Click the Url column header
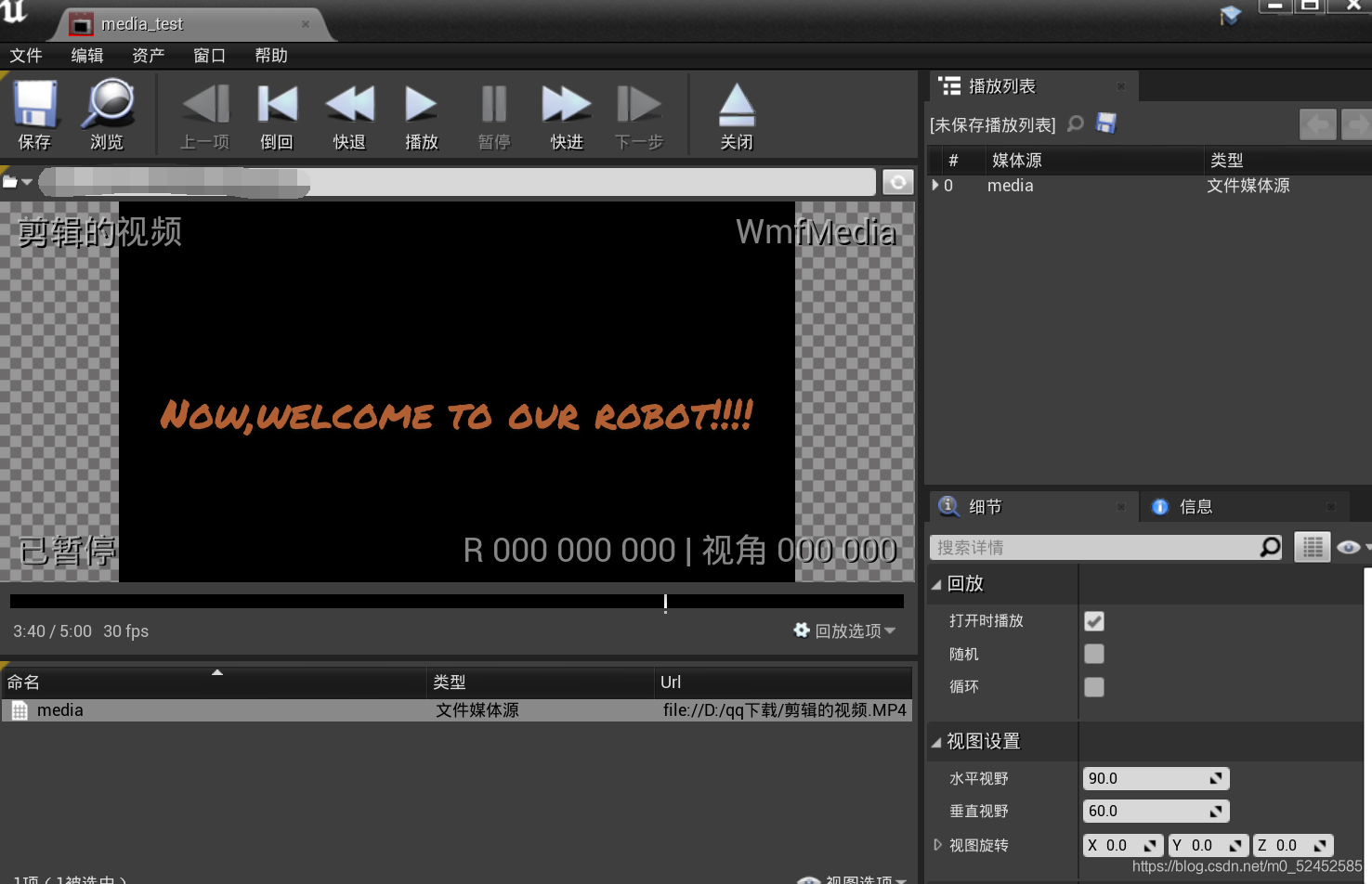This screenshot has height=884, width=1372. tap(783, 682)
